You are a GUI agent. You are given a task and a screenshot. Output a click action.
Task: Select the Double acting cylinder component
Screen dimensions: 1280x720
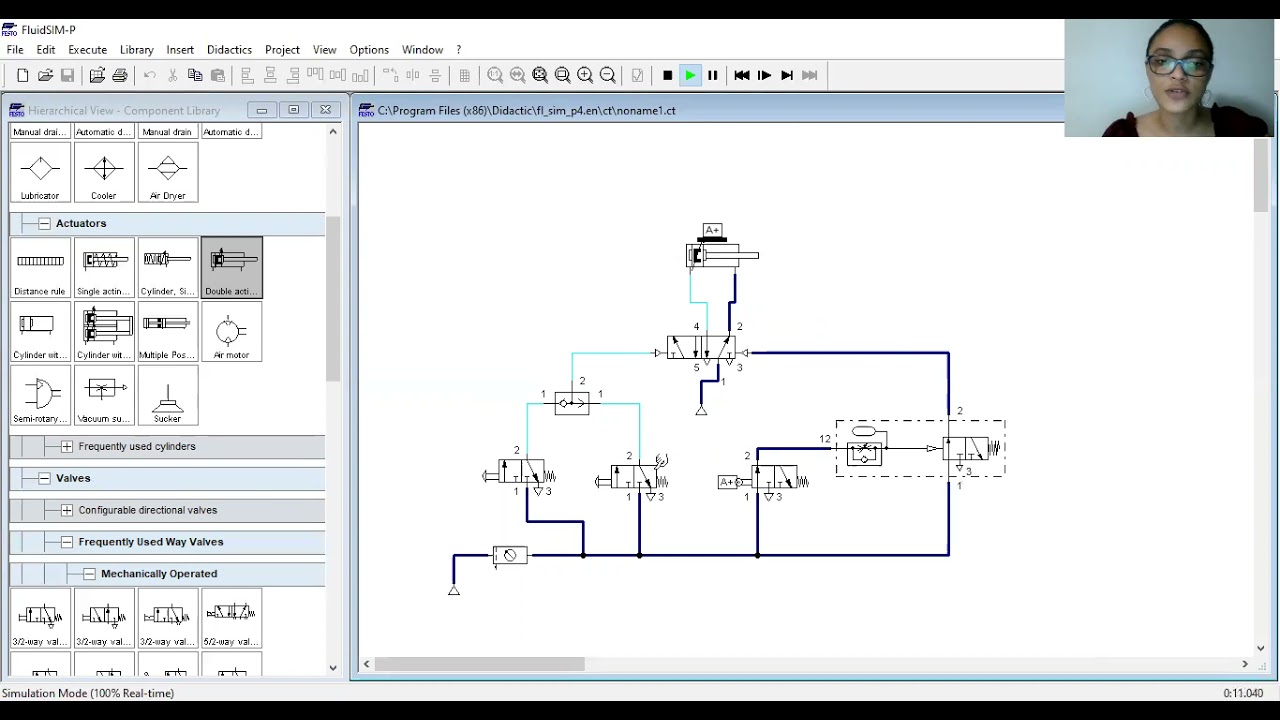[x=231, y=267]
